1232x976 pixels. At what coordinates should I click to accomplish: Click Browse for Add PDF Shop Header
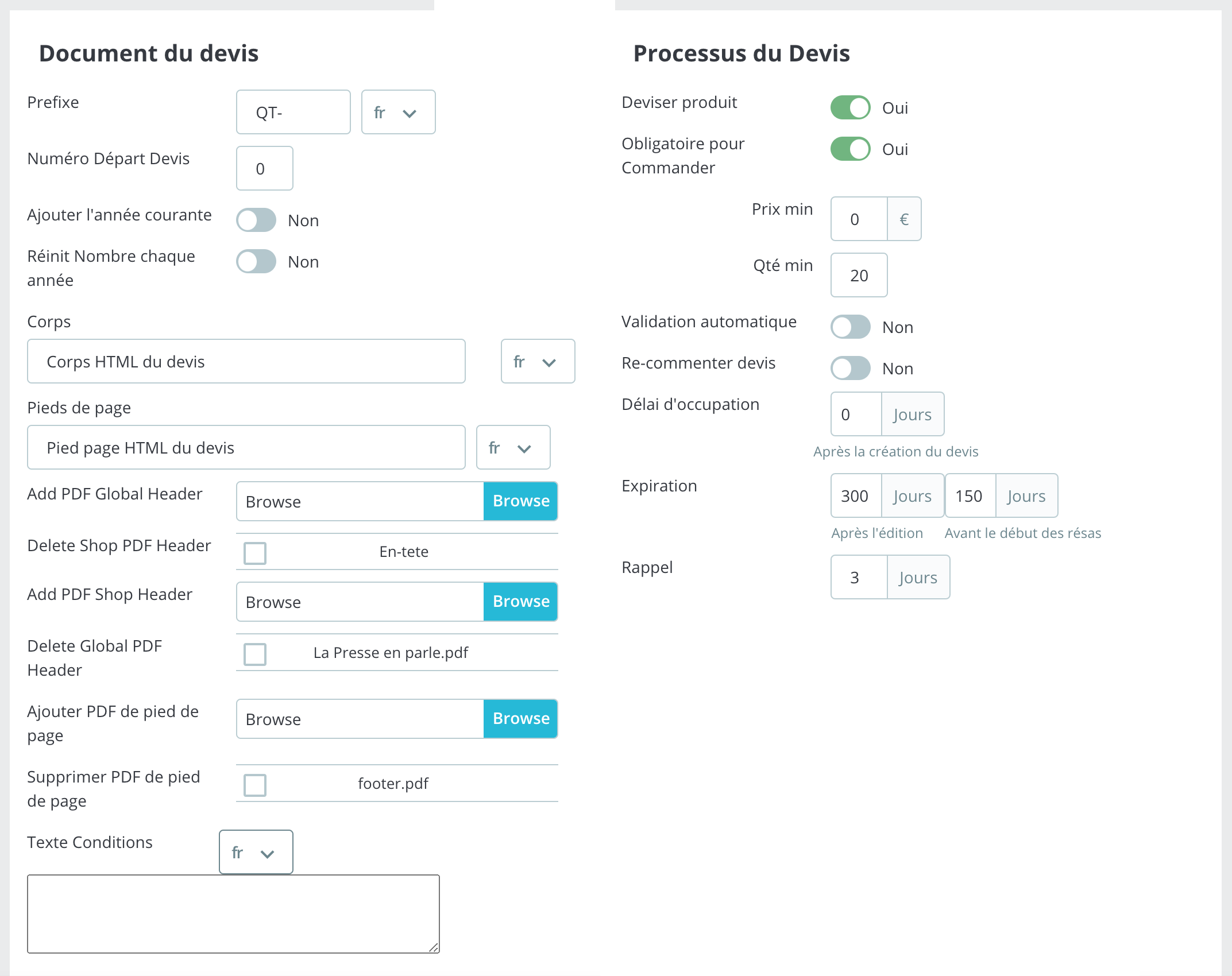tap(520, 601)
